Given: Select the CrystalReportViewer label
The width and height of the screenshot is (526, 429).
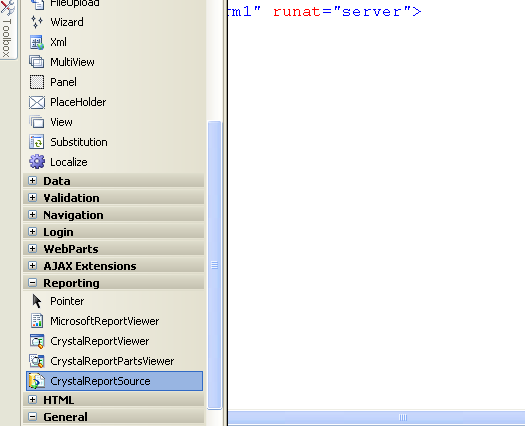Looking at the screenshot, I should (x=100, y=341).
